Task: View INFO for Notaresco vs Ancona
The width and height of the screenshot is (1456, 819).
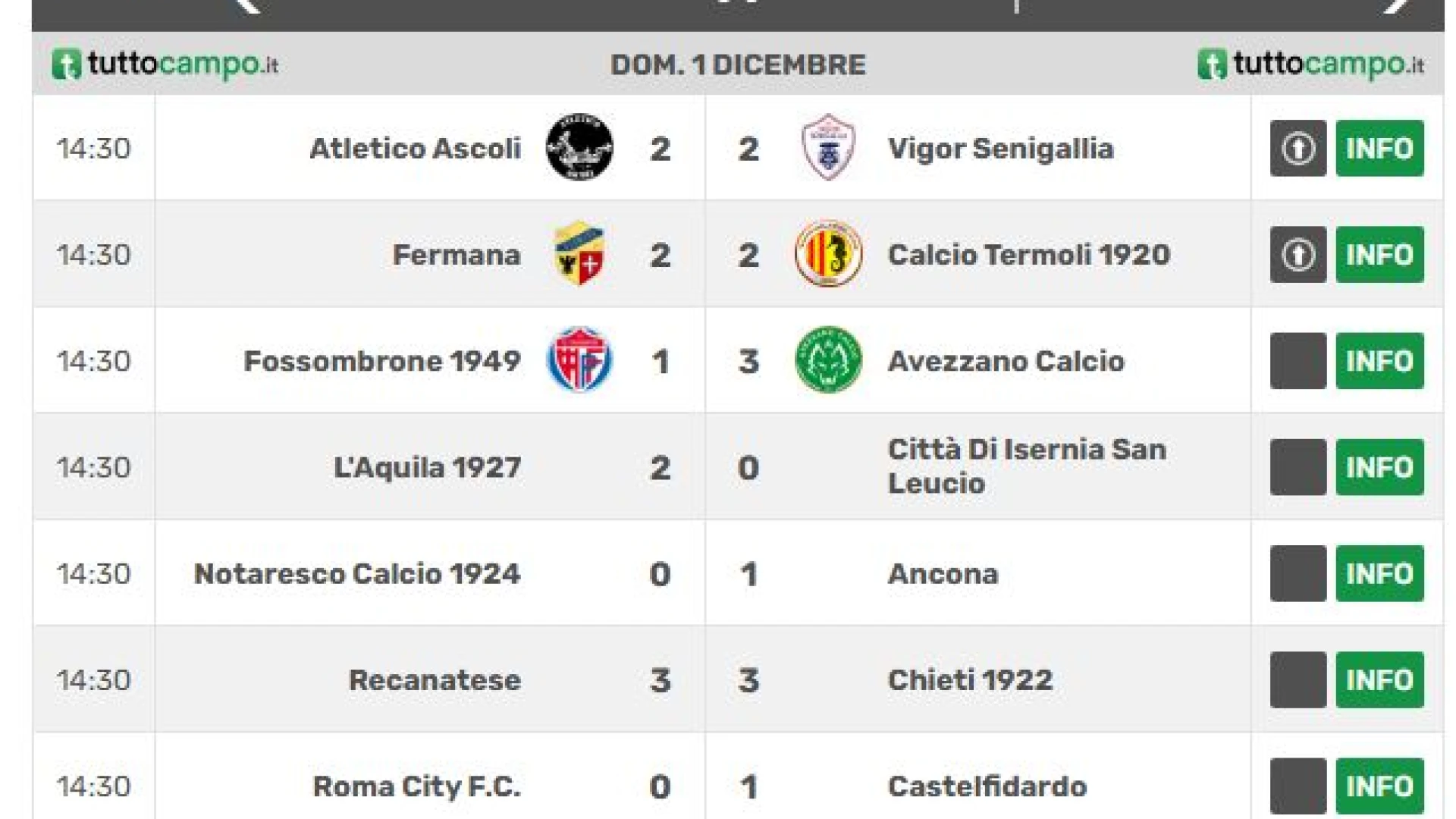Action: [1379, 573]
